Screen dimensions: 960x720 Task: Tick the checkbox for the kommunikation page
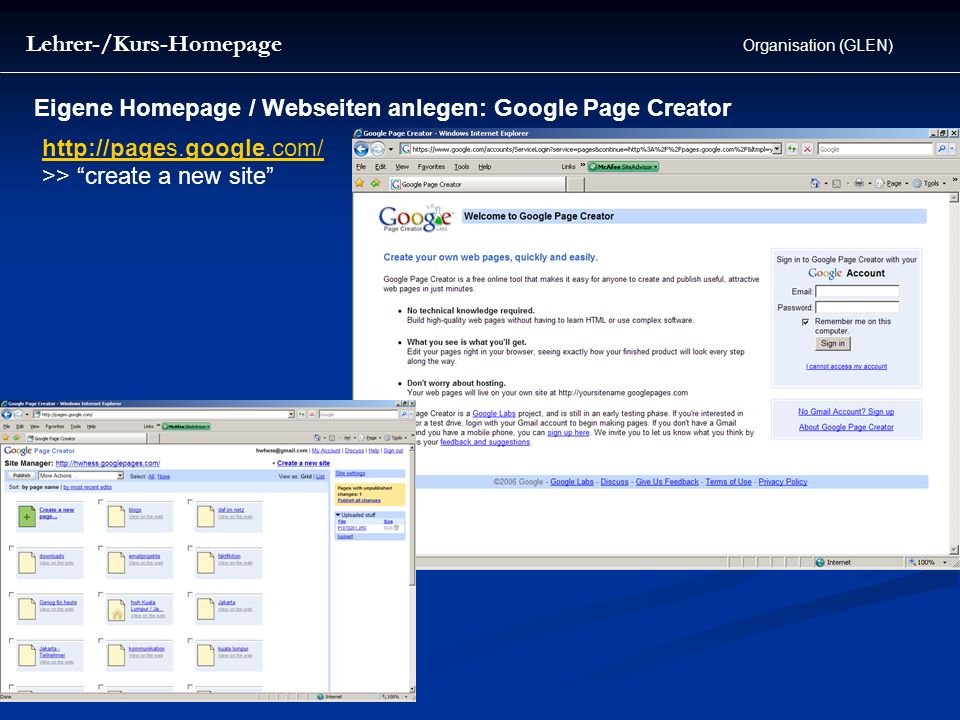[x=100, y=640]
